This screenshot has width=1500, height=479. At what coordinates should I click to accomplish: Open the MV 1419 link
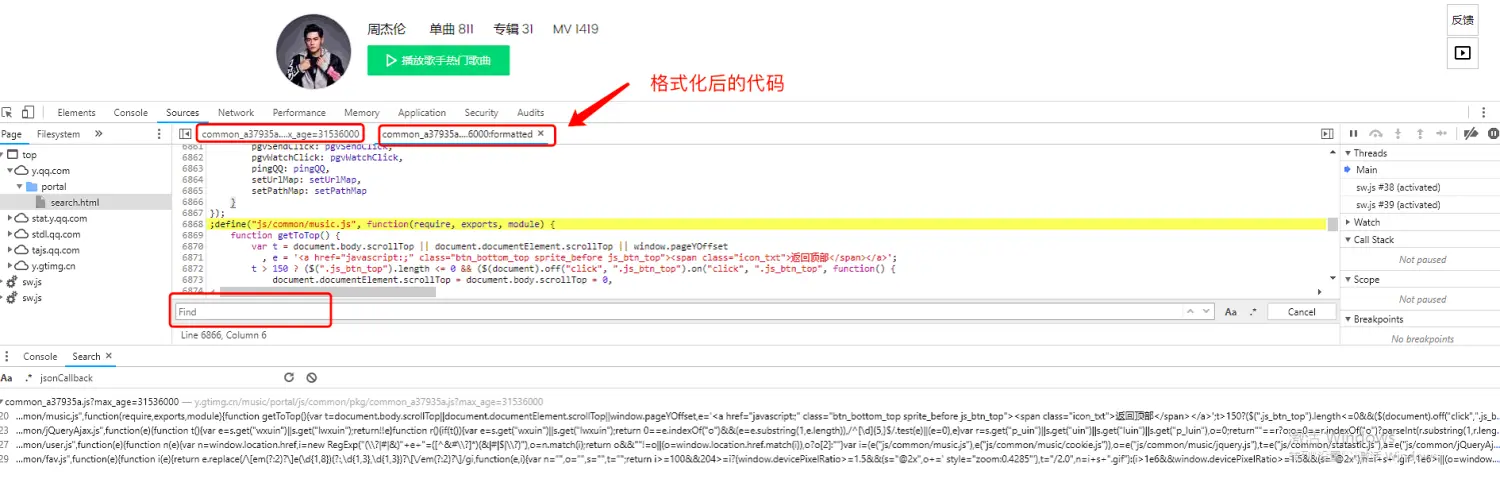pyautogui.click(x=576, y=29)
